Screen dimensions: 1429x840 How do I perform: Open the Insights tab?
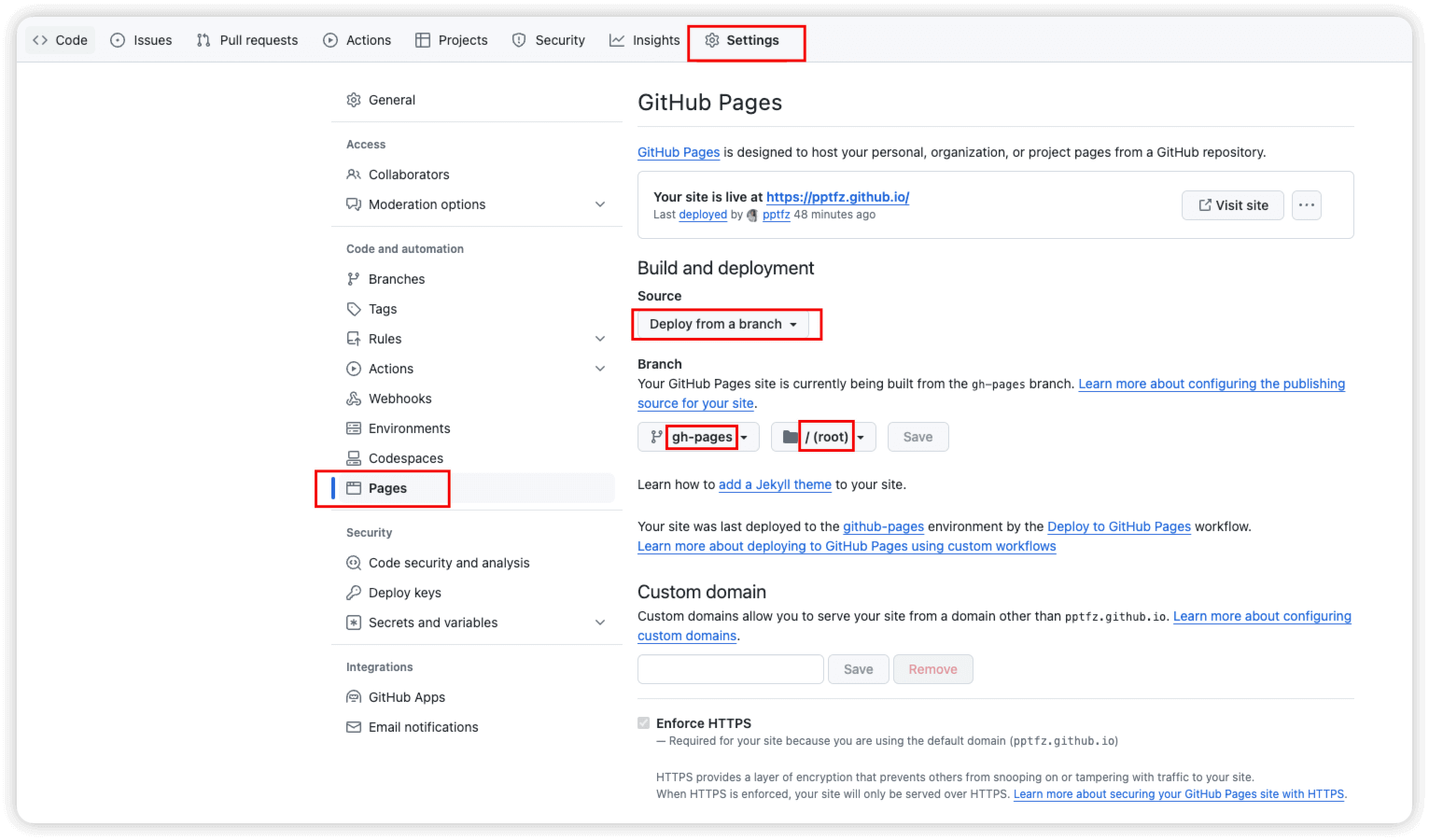pos(645,40)
